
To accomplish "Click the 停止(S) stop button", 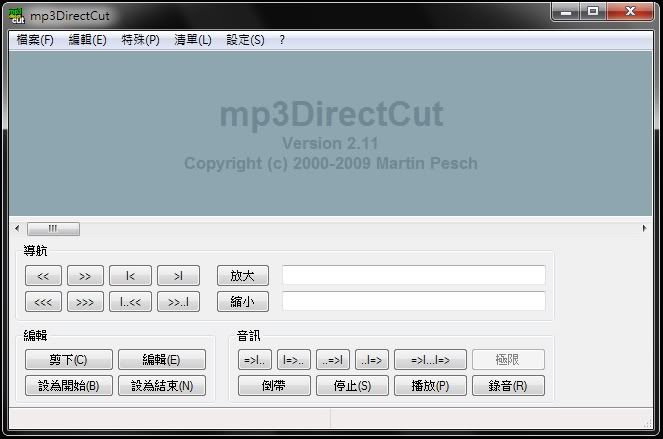I will coord(352,385).
